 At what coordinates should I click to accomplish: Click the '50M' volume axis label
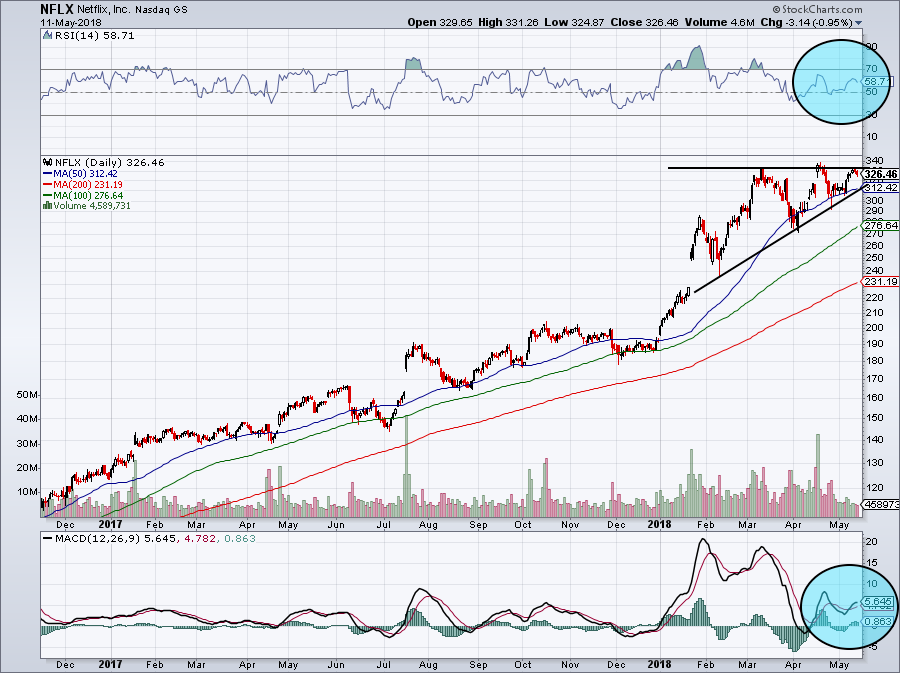27,395
